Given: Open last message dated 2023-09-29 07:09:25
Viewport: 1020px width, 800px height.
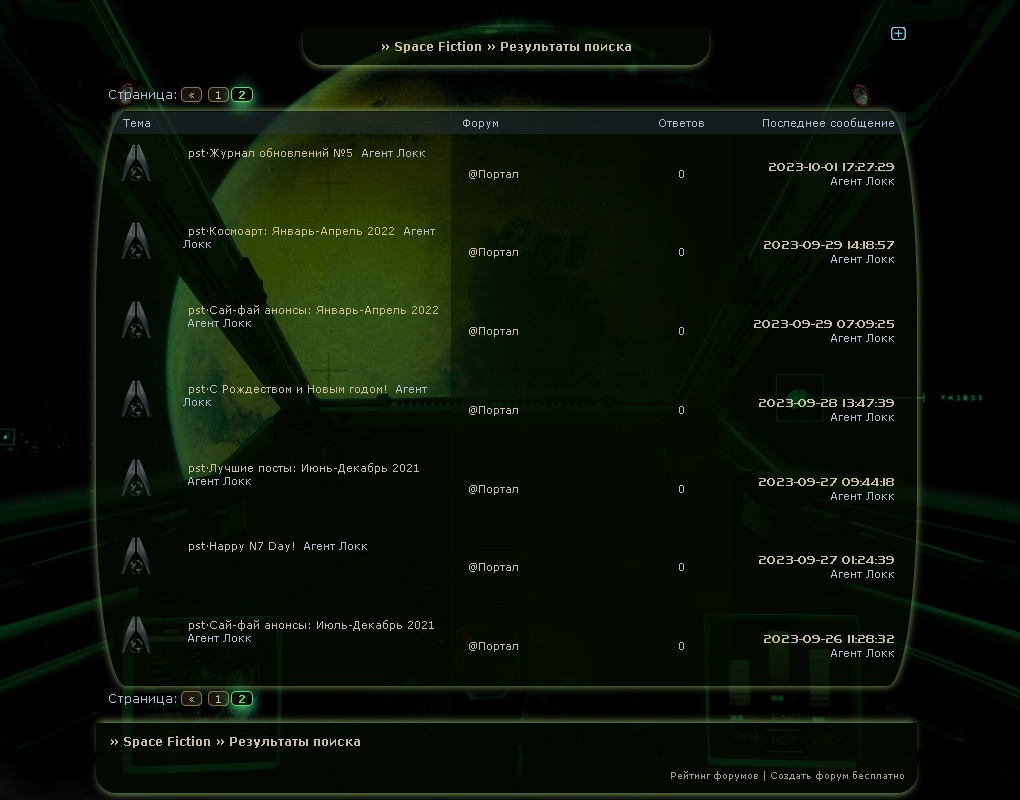Looking at the screenshot, I should pos(824,324).
